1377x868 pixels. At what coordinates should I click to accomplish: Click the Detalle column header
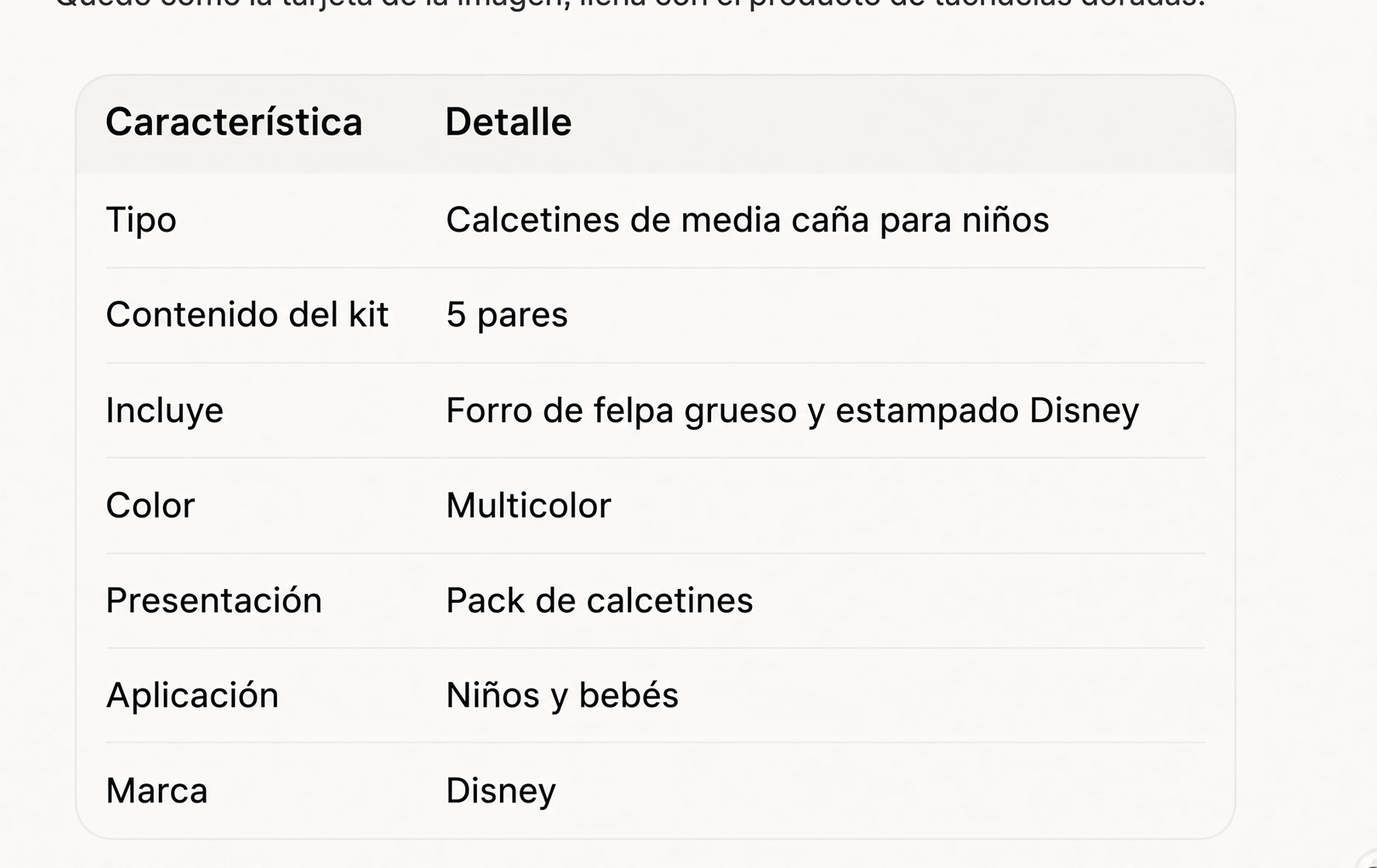tap(509, 122)
